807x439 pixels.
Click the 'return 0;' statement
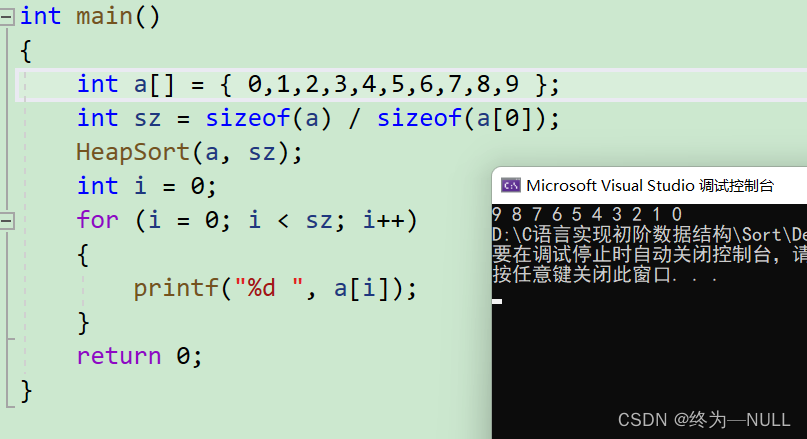[x=139, y=356]
